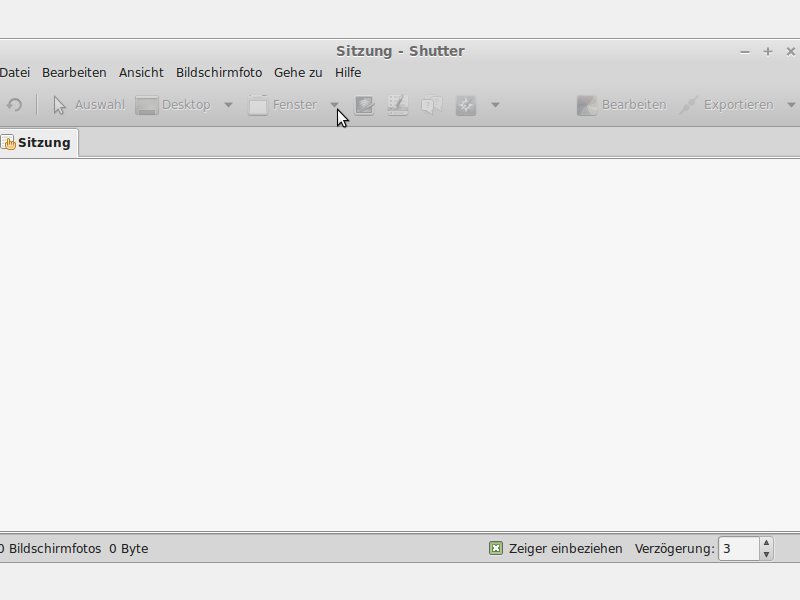800x600 pixels.
Task: Capture the whole Desktop
Action: click(x=173, y=105)
